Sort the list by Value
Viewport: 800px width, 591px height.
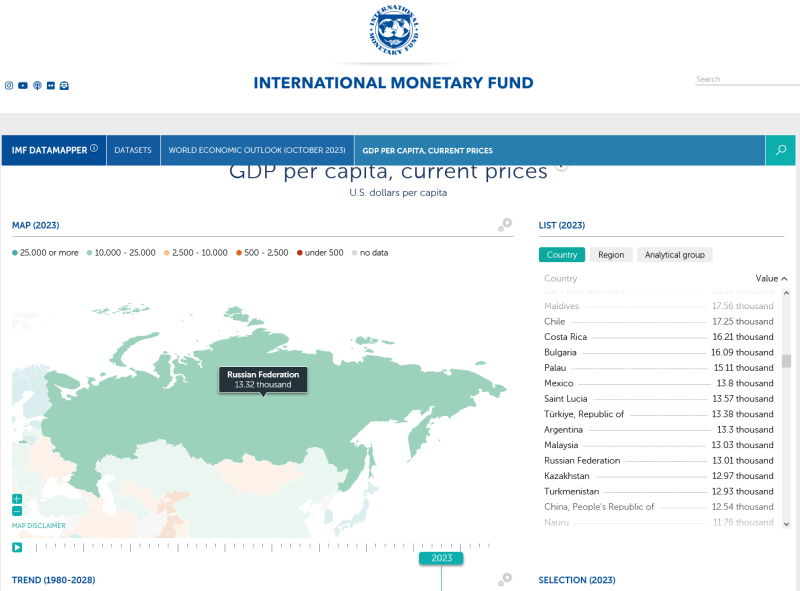(771, 278)
